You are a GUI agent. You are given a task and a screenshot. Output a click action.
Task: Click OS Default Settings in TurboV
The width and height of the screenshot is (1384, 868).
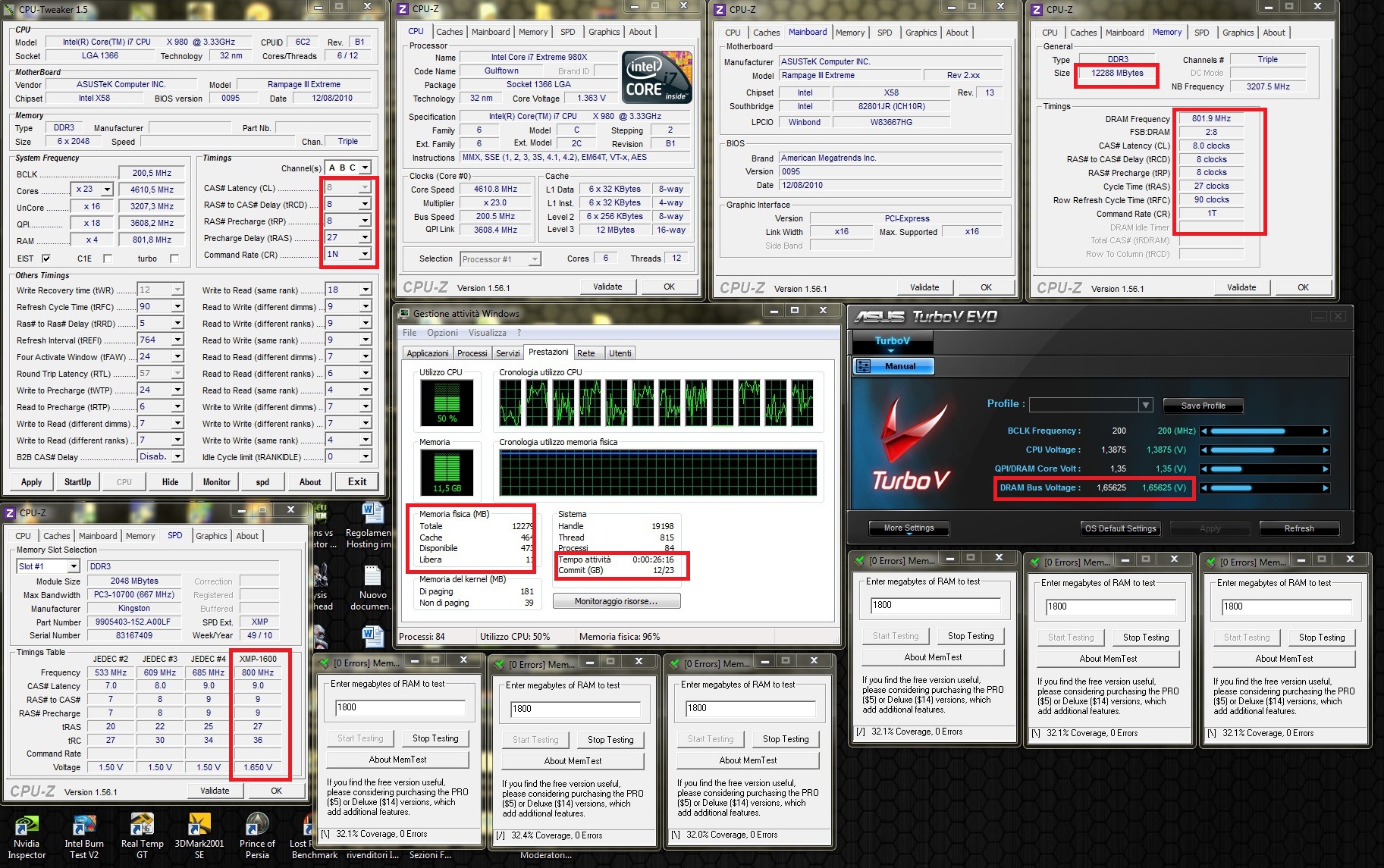click(x=1120, y=528)
